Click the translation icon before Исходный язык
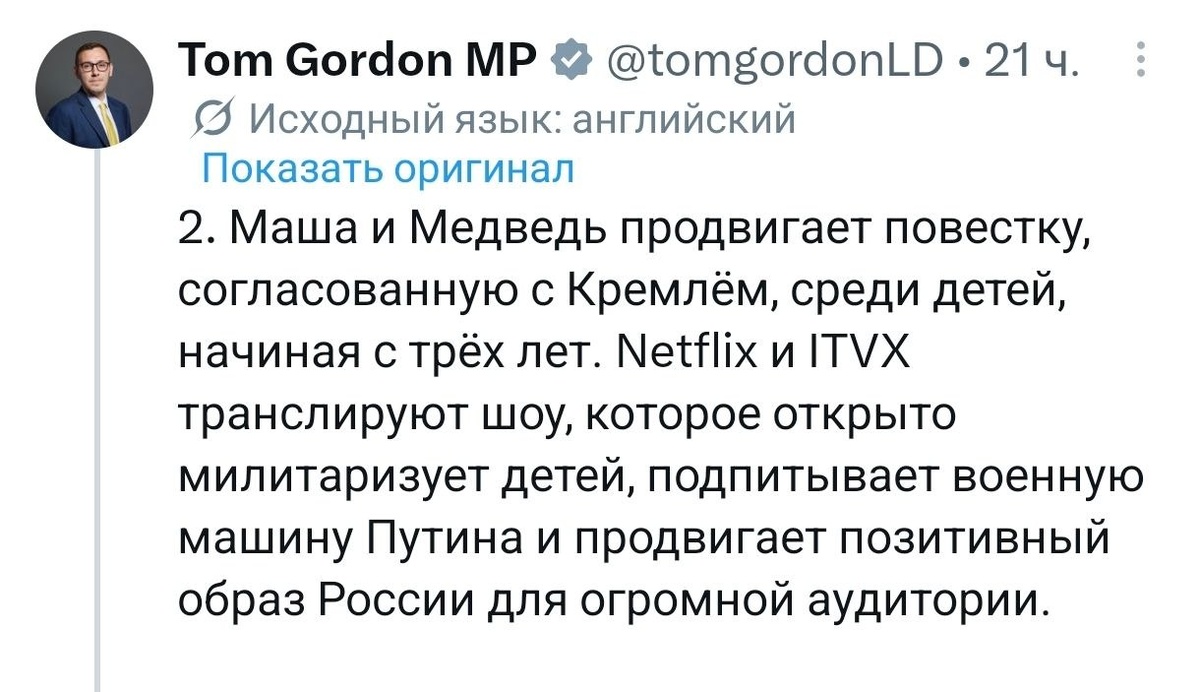This screenshot has width=1200, height=692. [x=213, y=121]
